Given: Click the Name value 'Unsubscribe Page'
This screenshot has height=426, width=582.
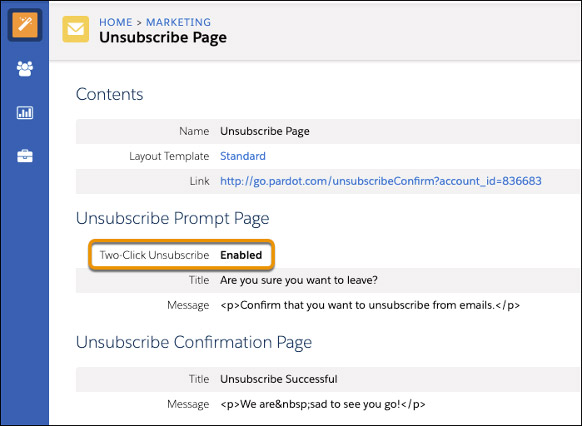Looking at the screenshot, I should [265, 131].
